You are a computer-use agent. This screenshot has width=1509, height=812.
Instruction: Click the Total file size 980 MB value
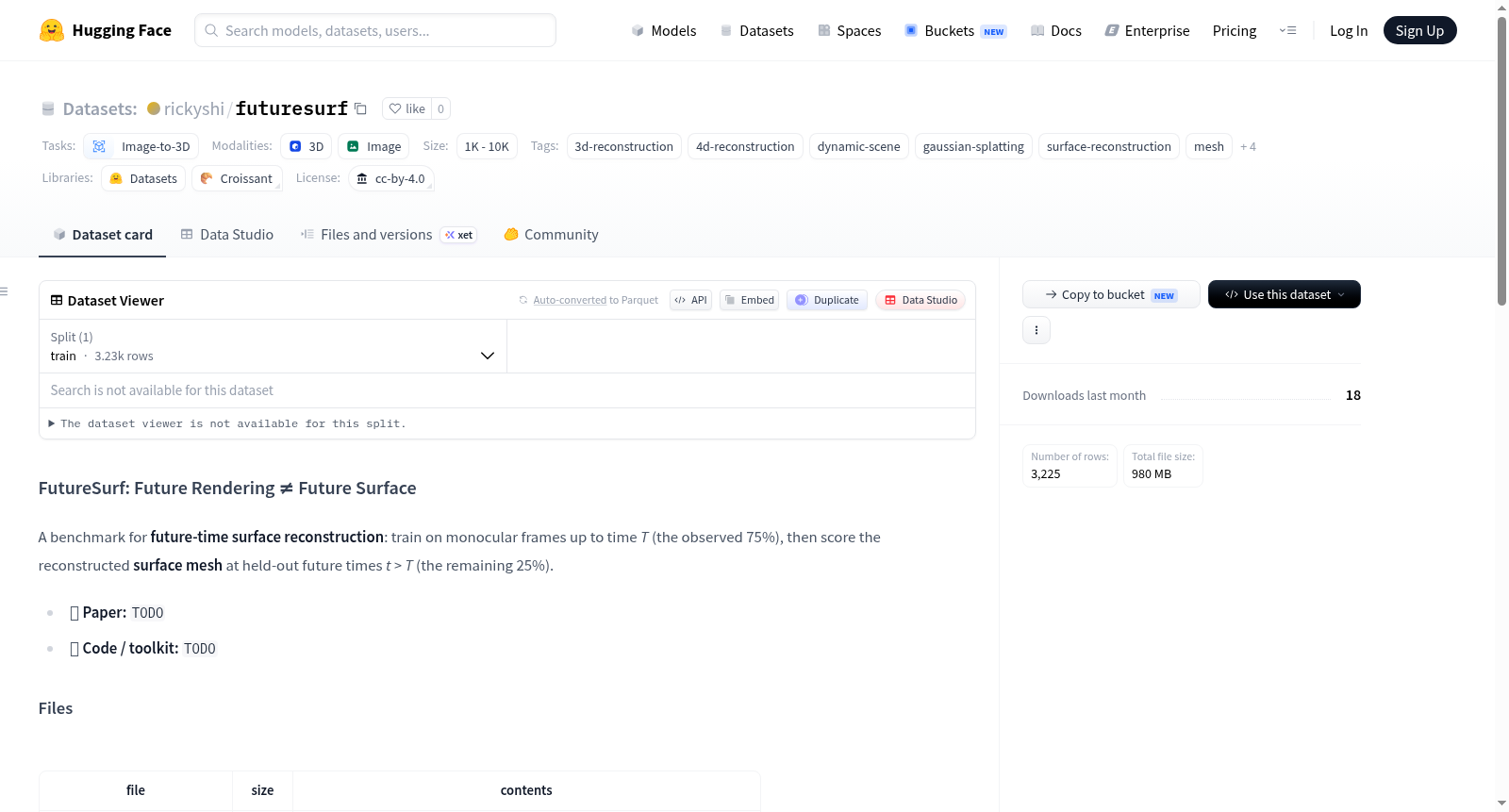(x=1152, y=474)
